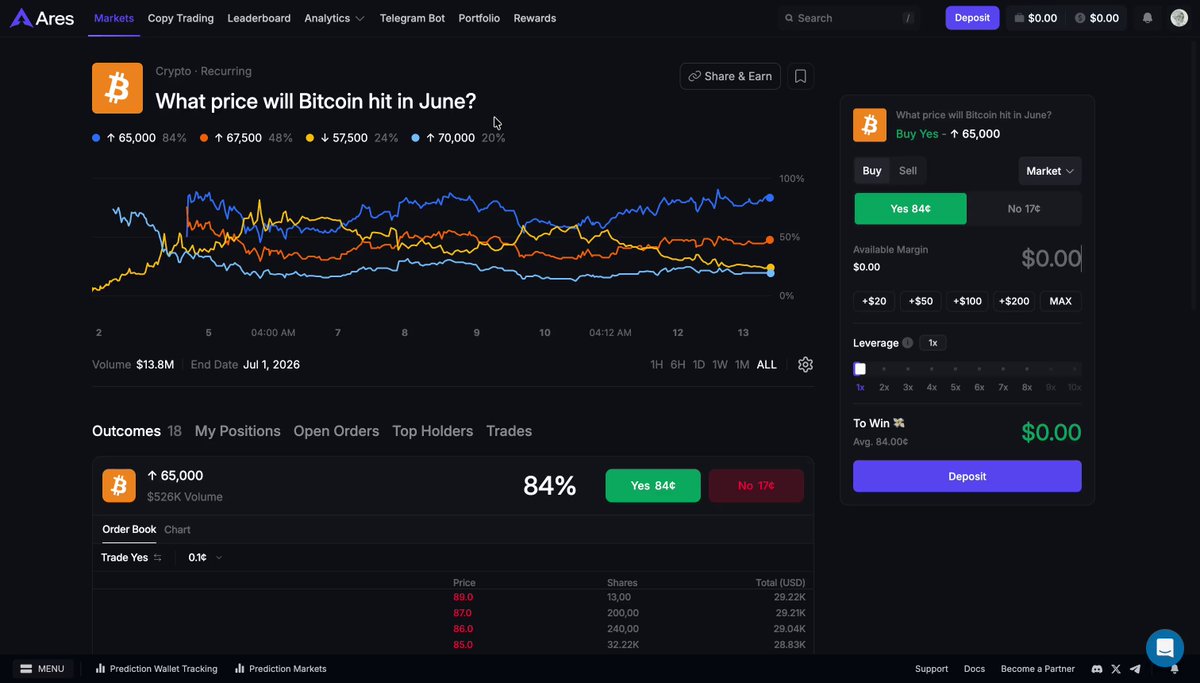
Task: Switch to Trades tab
Action: tap(509, 431)
